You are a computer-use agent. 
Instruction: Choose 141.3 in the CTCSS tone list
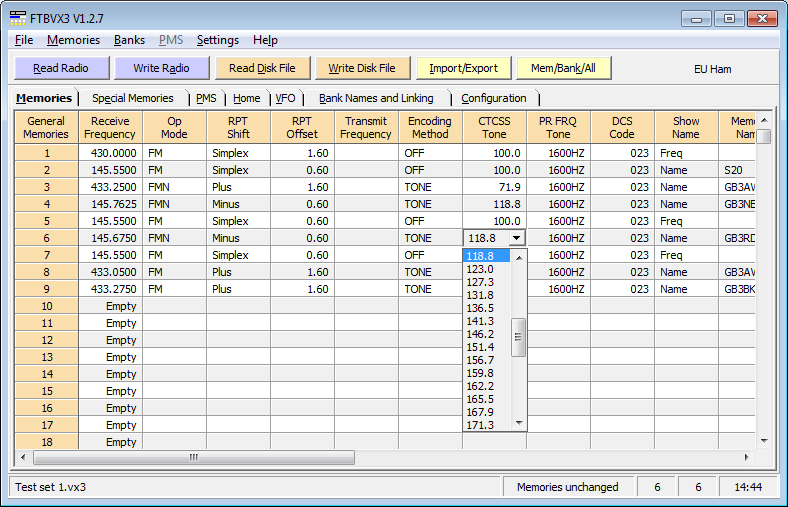480,321
